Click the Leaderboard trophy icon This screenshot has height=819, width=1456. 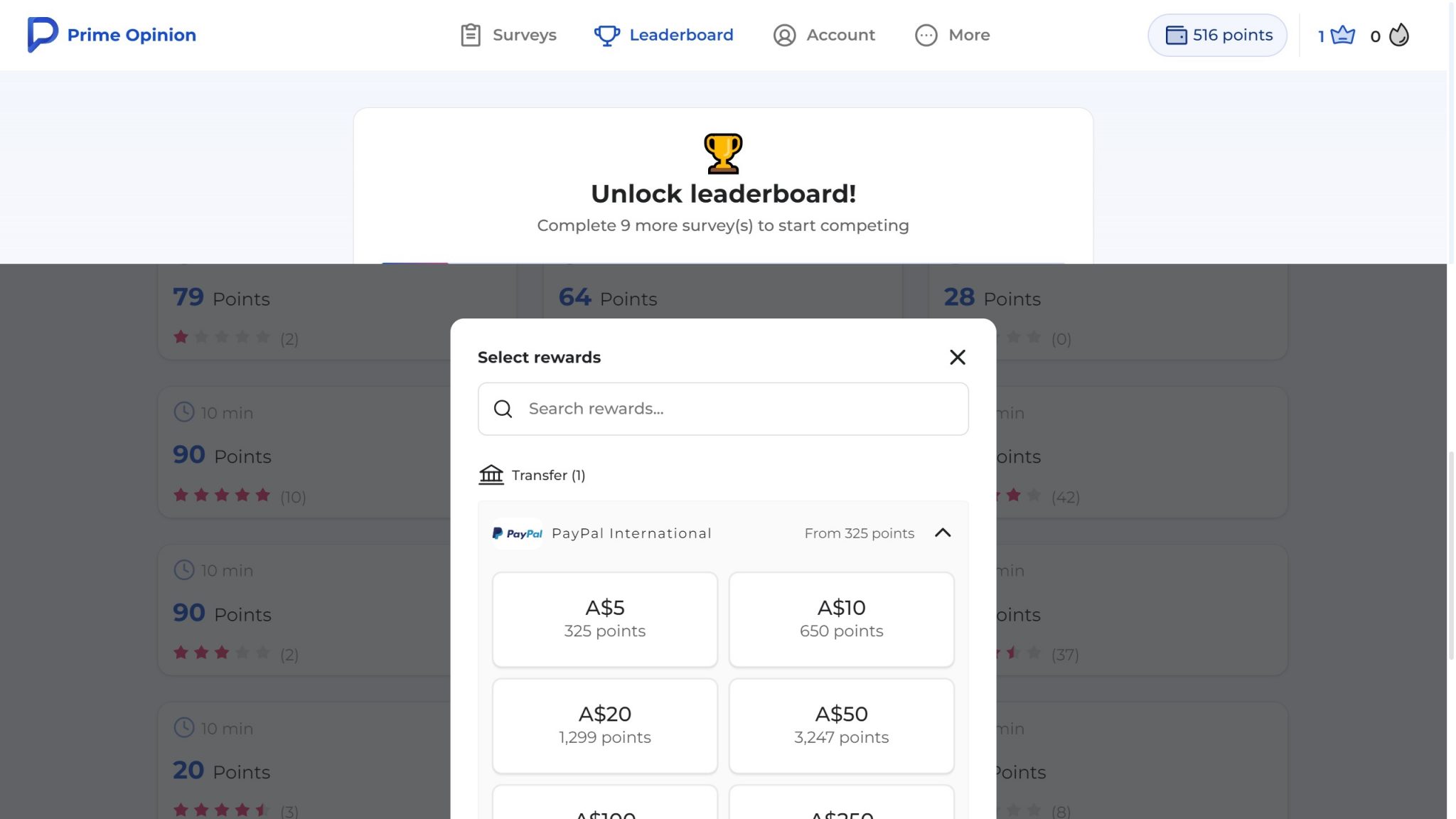point(607,34)
